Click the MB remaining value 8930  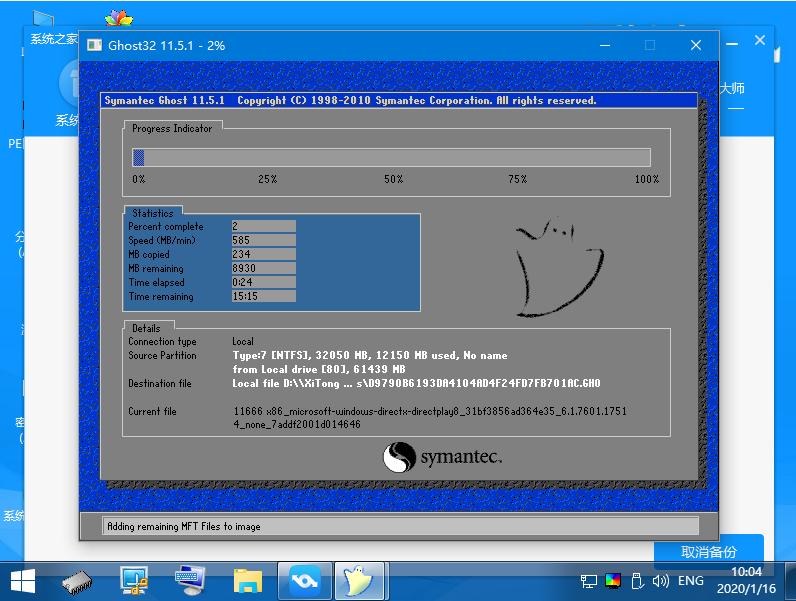263,268
